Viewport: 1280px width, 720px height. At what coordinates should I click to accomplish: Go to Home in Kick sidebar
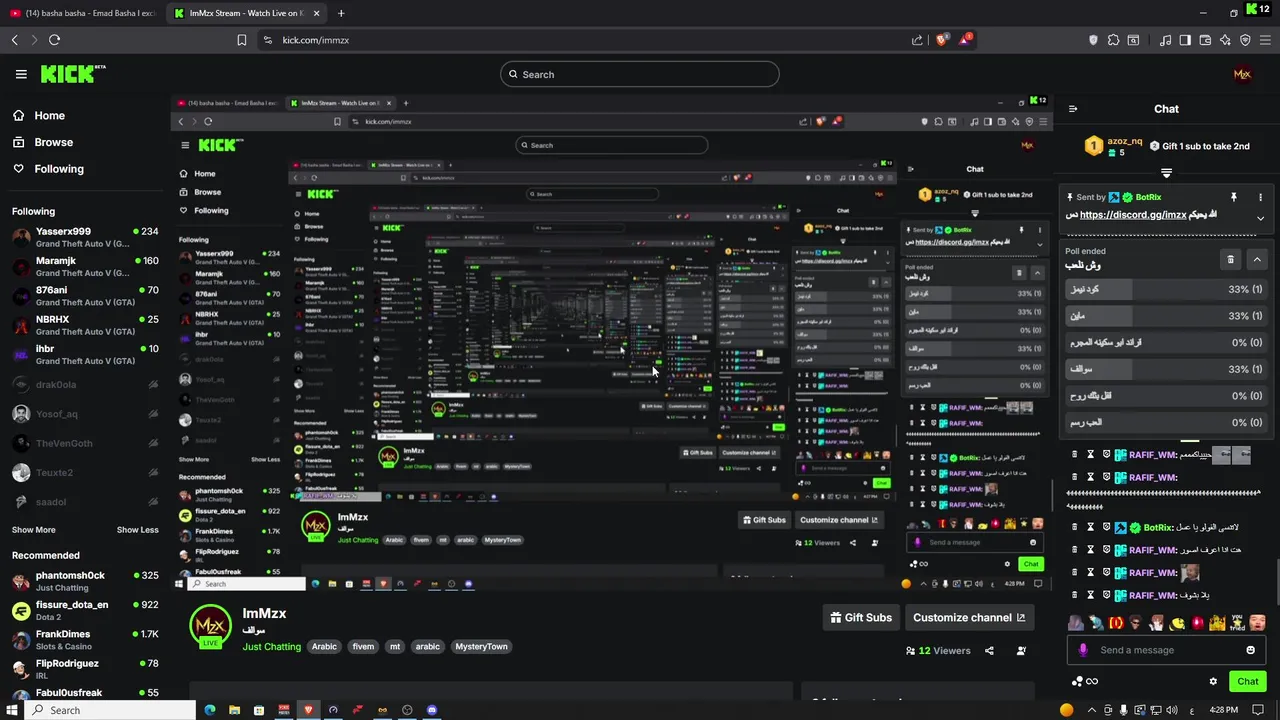point(38,115)
